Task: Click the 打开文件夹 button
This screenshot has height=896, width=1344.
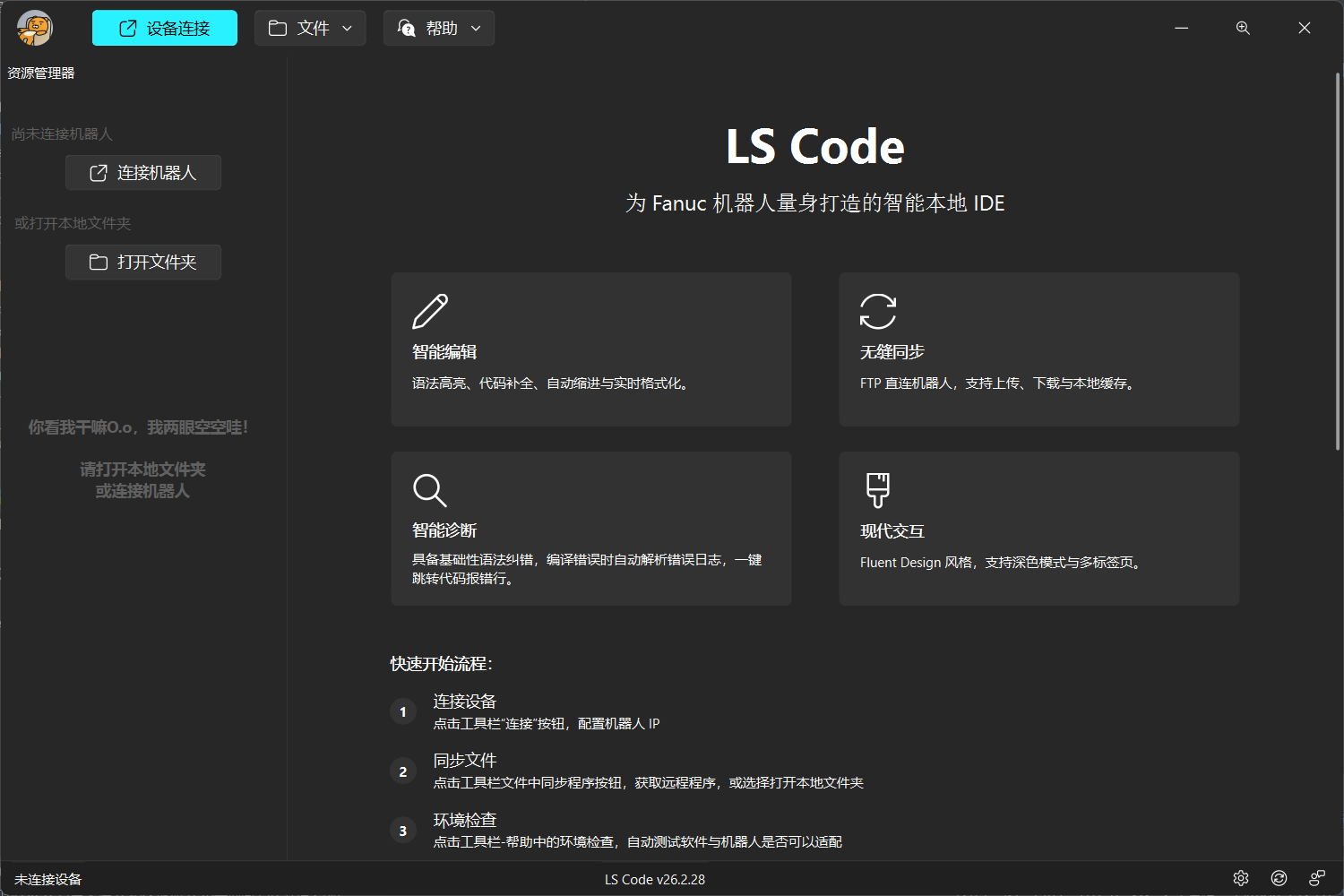Action: pos(143,263)
